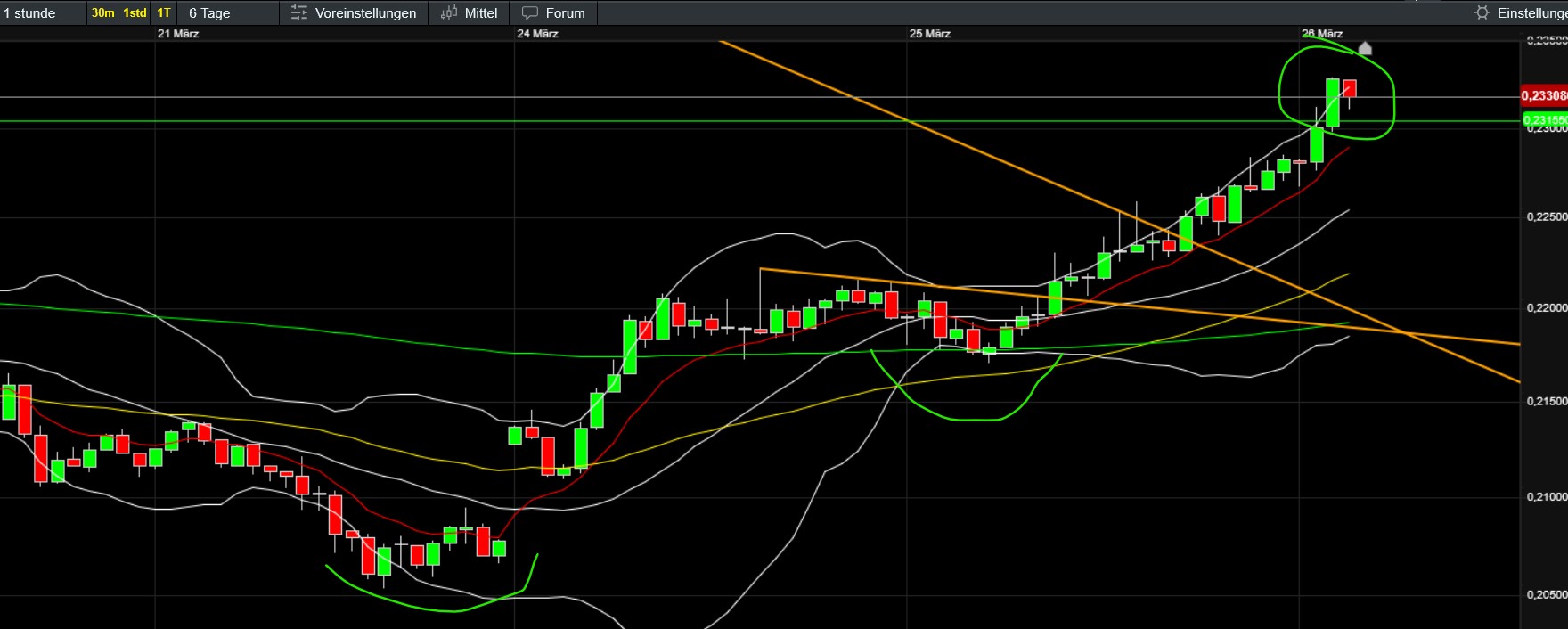Click the '26 März' date label
1568x629 pixels.
click(1322, 34)
